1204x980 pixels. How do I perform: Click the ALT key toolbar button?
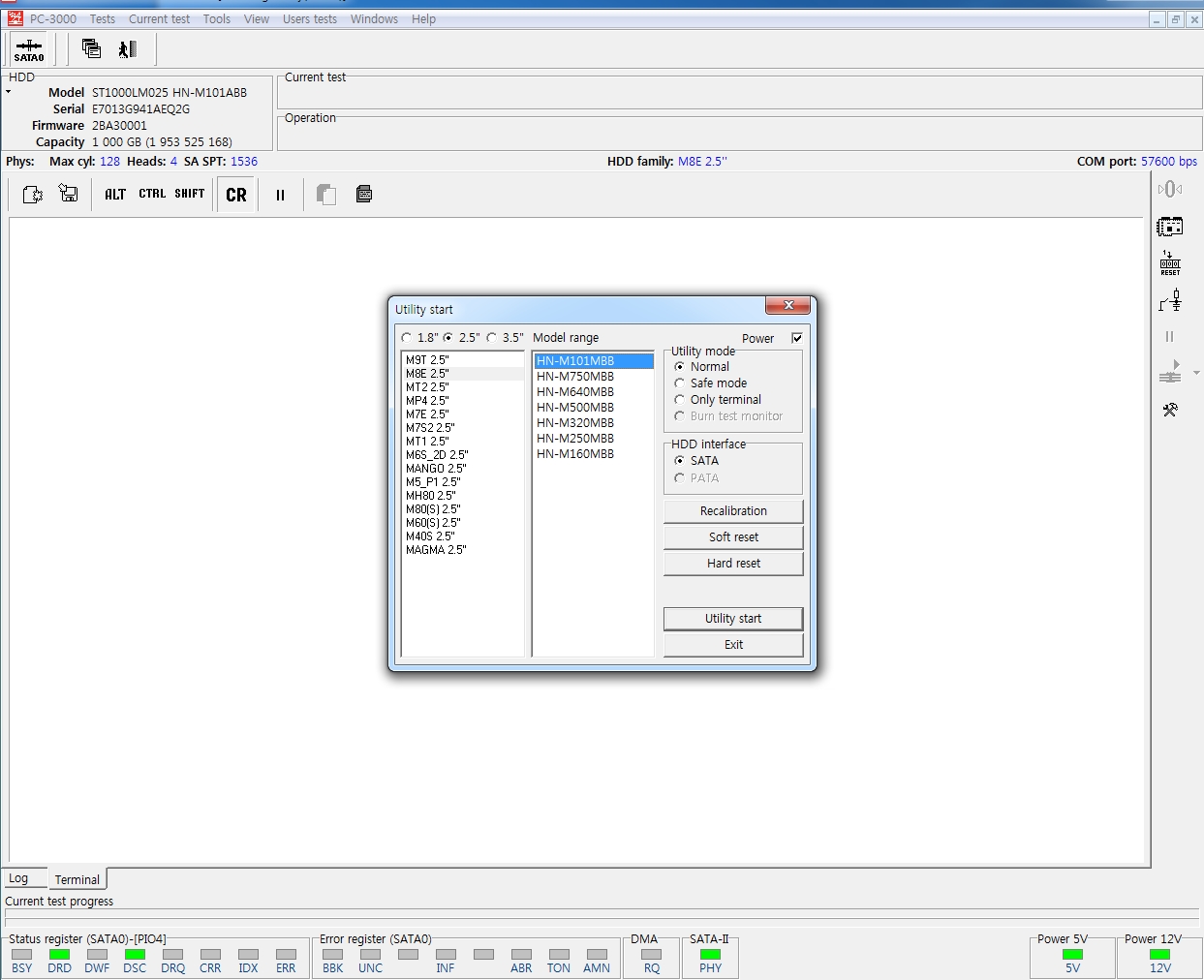point(115,195)
